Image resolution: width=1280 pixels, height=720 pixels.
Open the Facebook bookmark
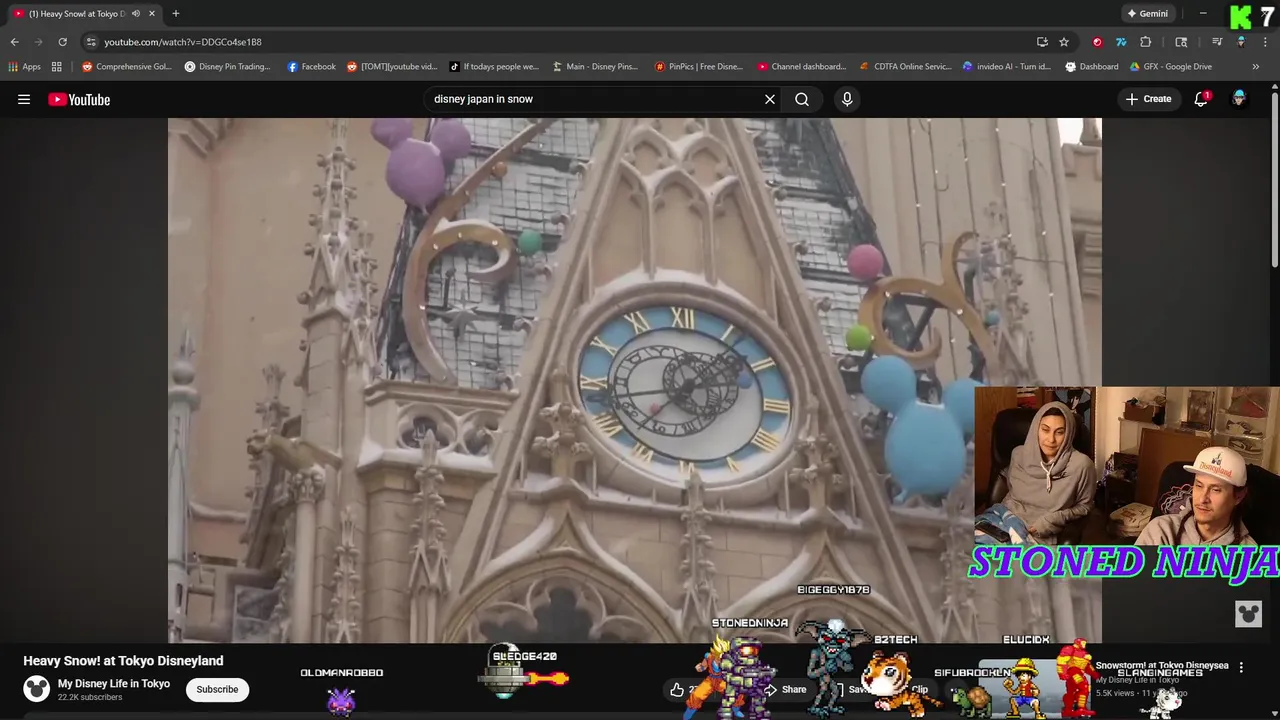[x=311, y=67]
